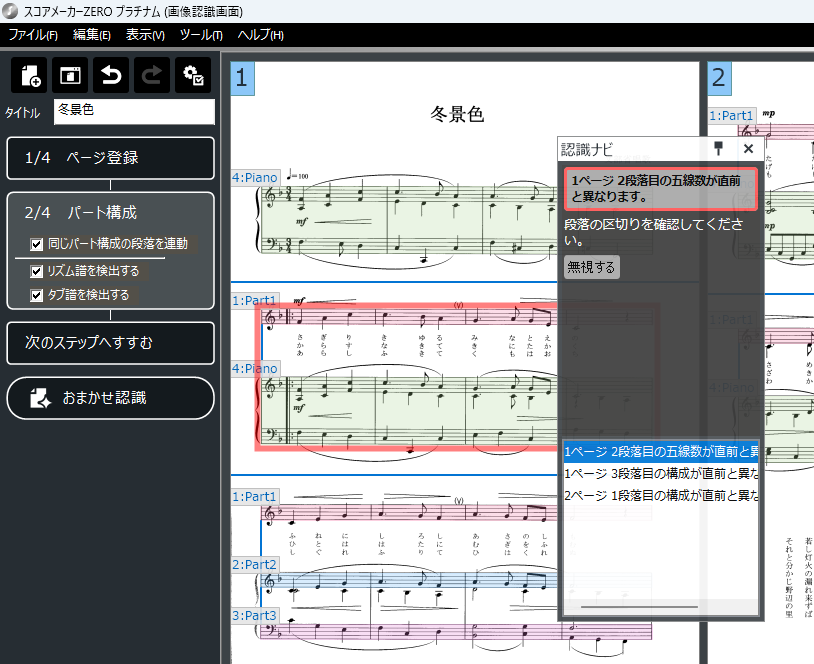Viewport: 814px width, 664px height.
Task: Toggle リズム譜を検出する checkbox
Action: pyautogui.click(x=37, y=270)
